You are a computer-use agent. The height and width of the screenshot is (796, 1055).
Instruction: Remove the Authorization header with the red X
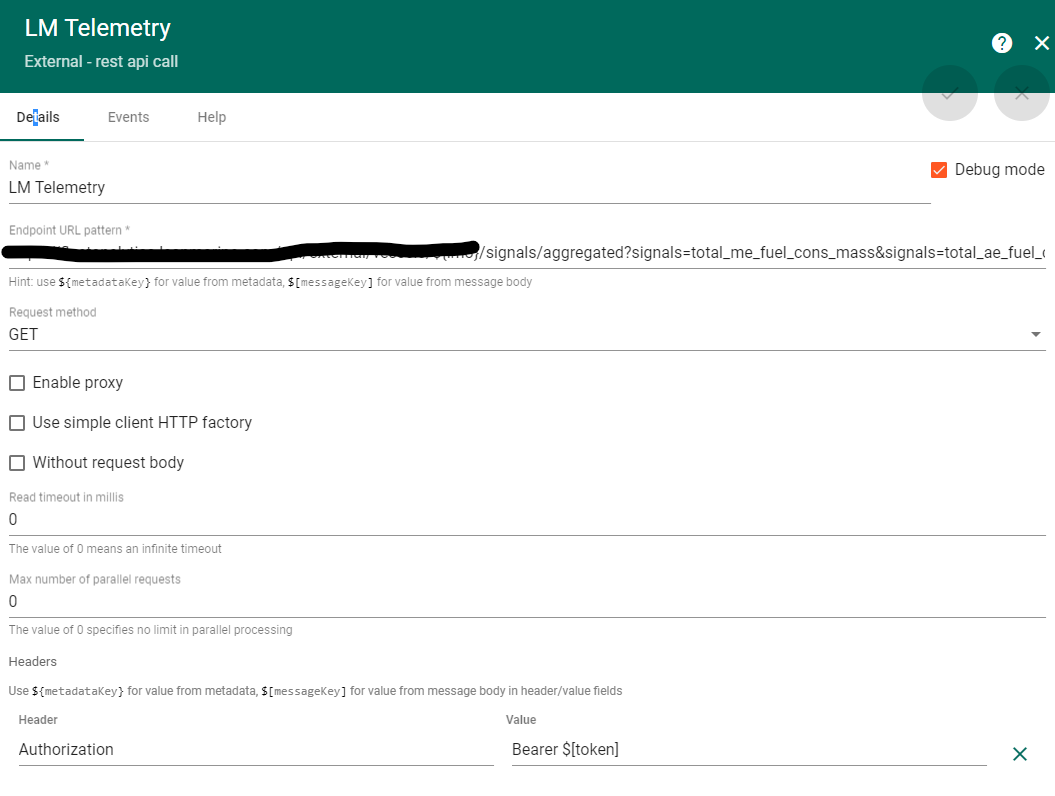[1019, 754]
